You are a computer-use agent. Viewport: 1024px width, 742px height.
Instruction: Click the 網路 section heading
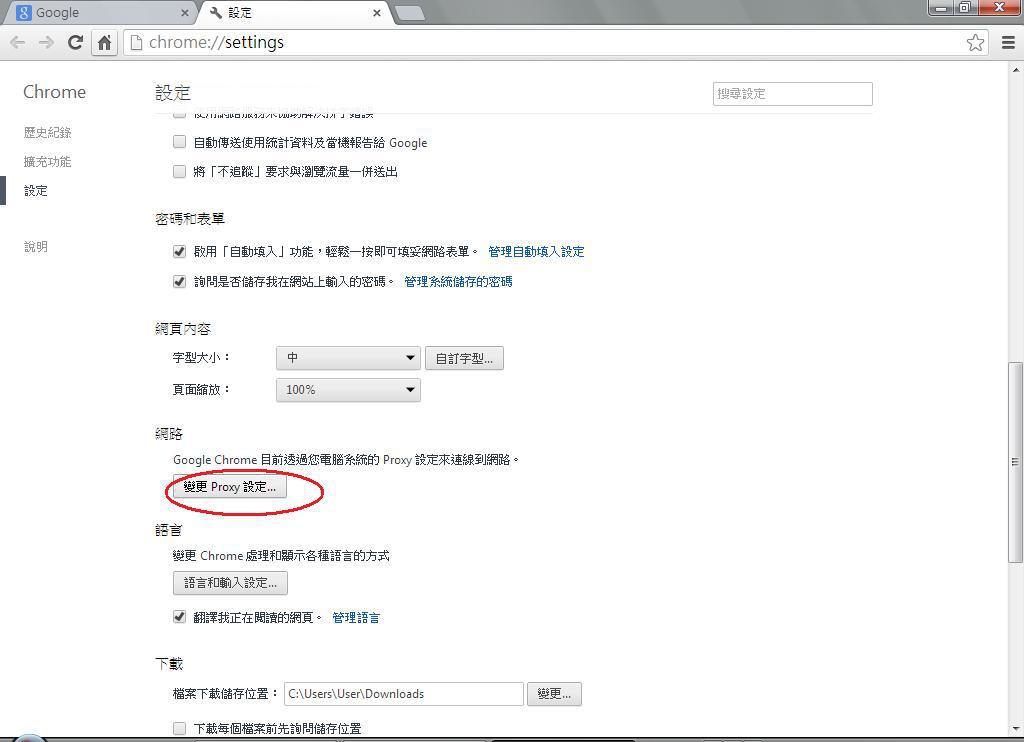pyautogui.click(x=169, y=434)
